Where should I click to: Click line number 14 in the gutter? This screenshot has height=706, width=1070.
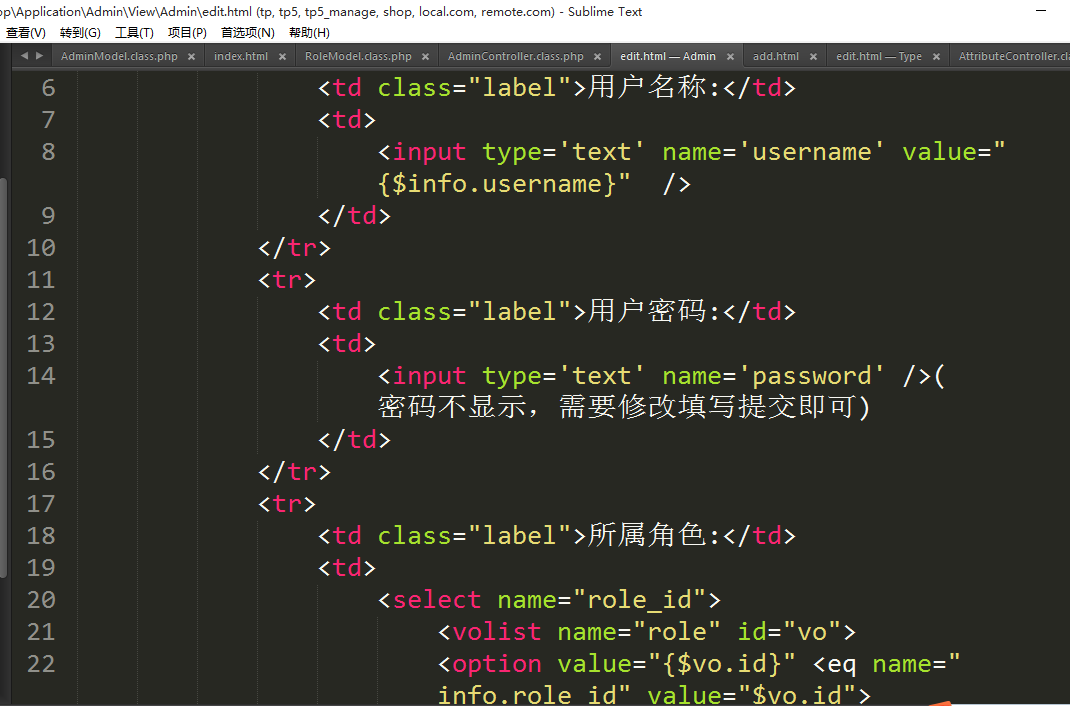41,376
